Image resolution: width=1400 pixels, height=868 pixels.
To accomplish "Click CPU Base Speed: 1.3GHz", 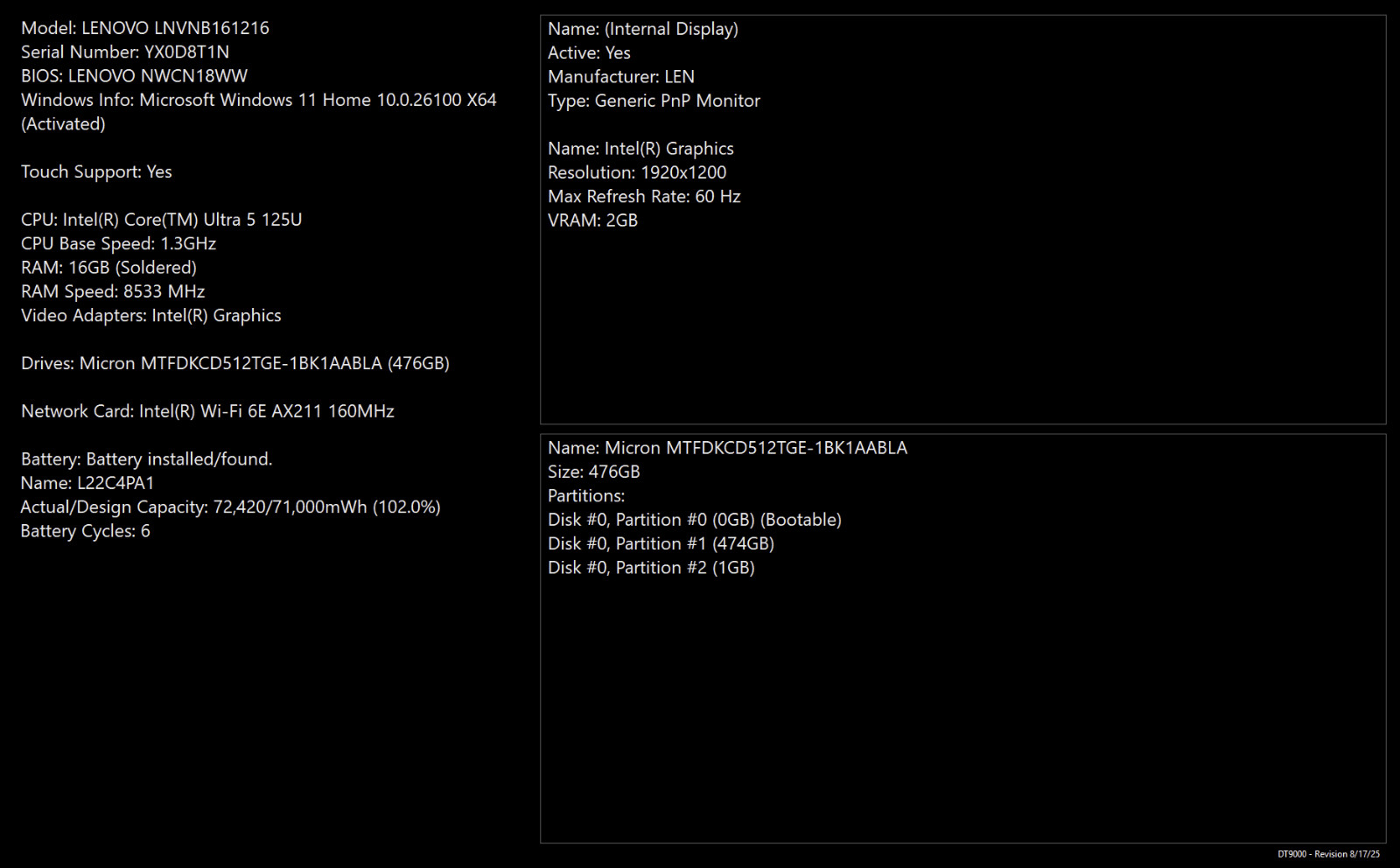I will [118, 243].
